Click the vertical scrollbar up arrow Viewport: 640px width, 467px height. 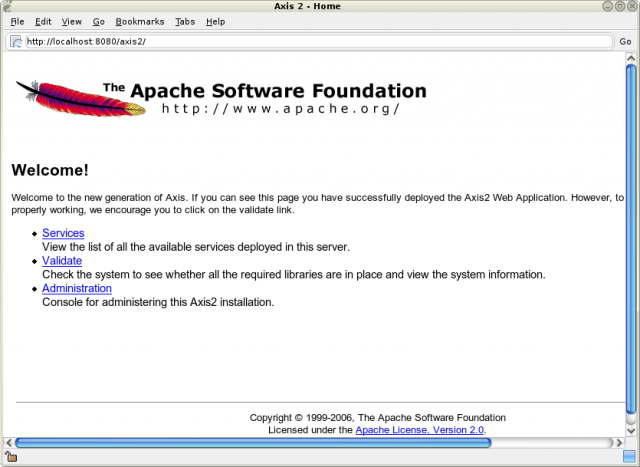(631, 58)
